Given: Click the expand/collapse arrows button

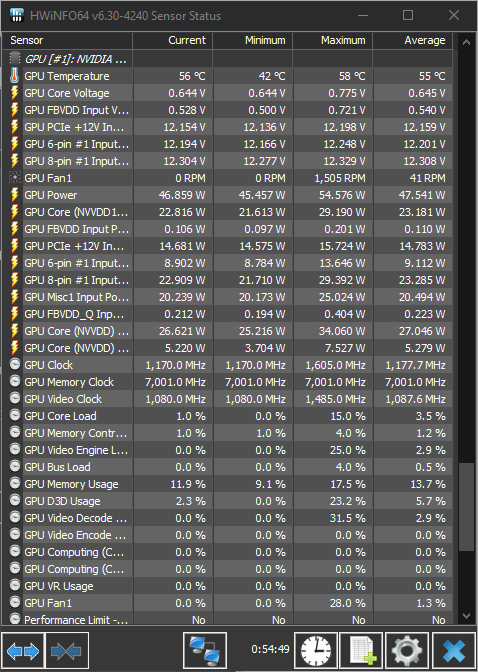Looking at the screenshot, I should click(x=22, y=651).
